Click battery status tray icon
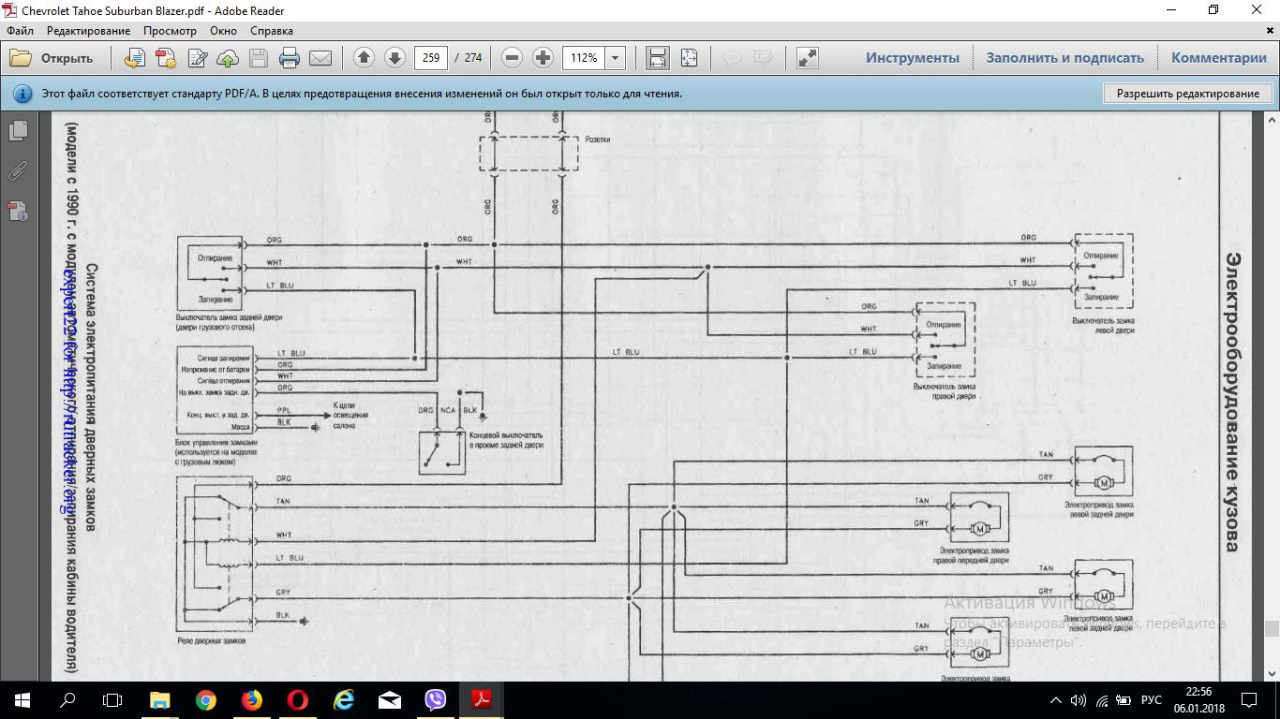The image size is (1280, 719). (1125, 700)
